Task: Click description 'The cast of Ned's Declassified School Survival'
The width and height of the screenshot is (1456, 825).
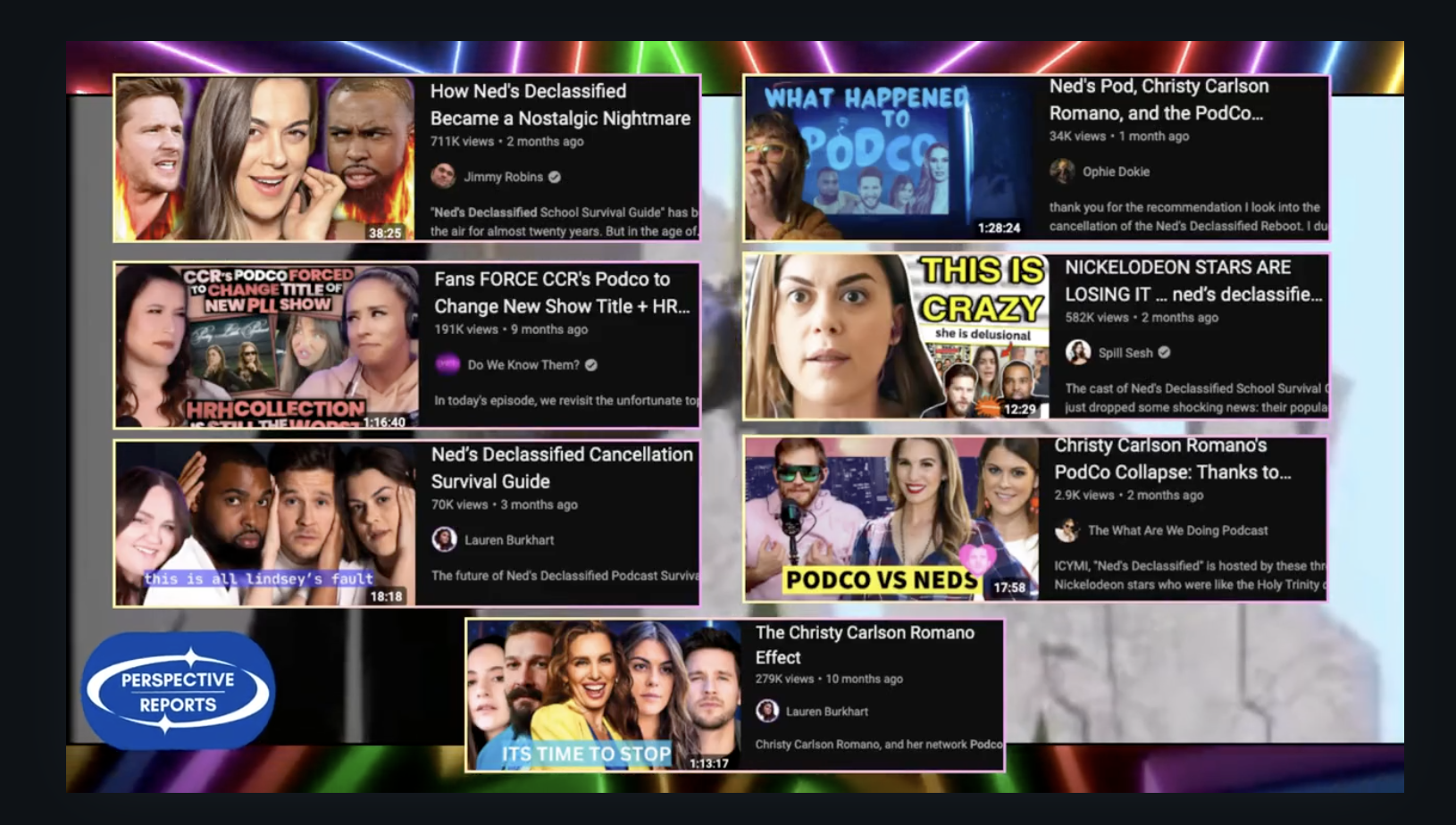Action: [1196, 397]
